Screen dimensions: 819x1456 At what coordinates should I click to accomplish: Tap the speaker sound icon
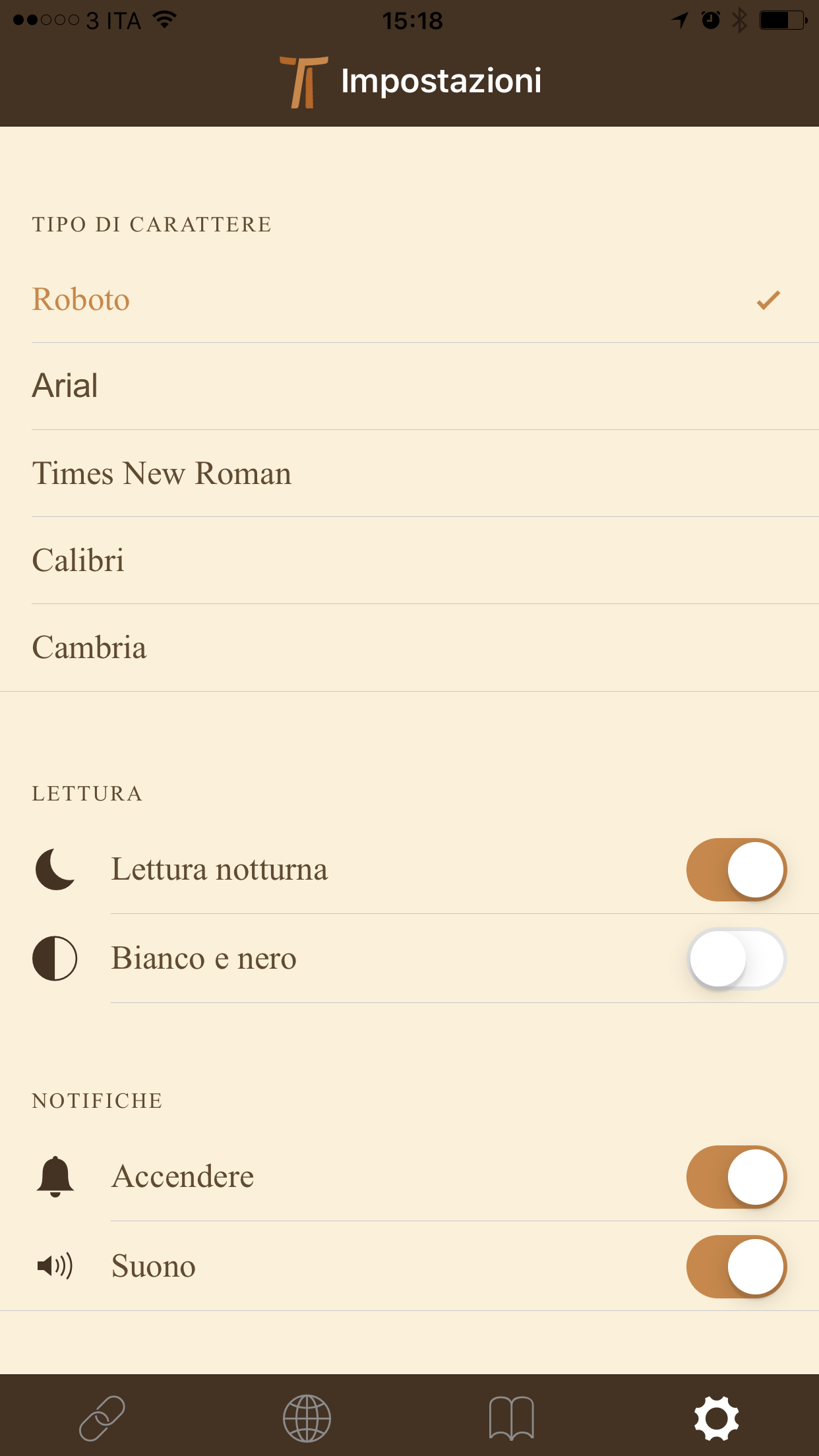click(55, 1266)
